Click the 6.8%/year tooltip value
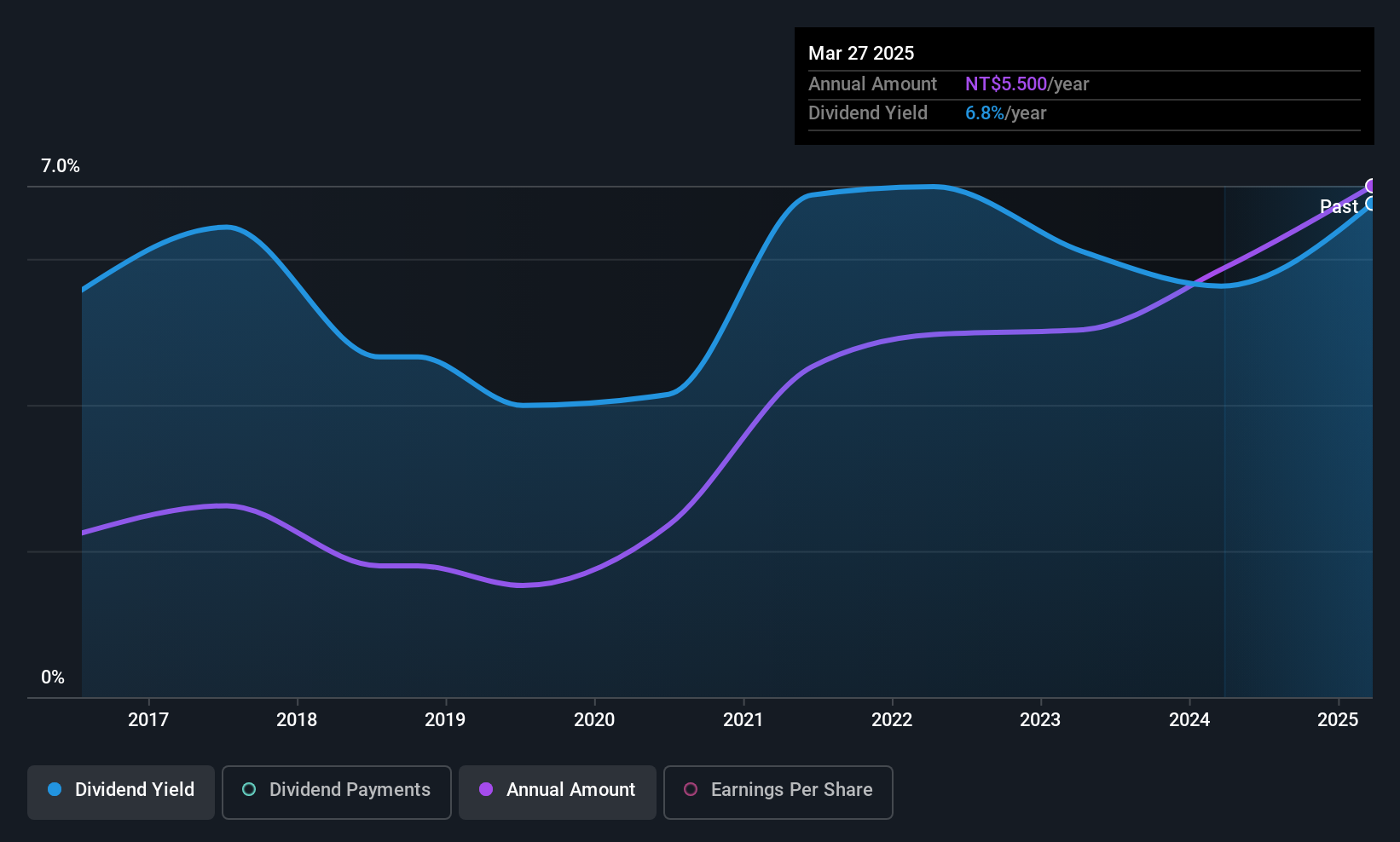This screenshot has height=842, width=1400. point(1005,113)
